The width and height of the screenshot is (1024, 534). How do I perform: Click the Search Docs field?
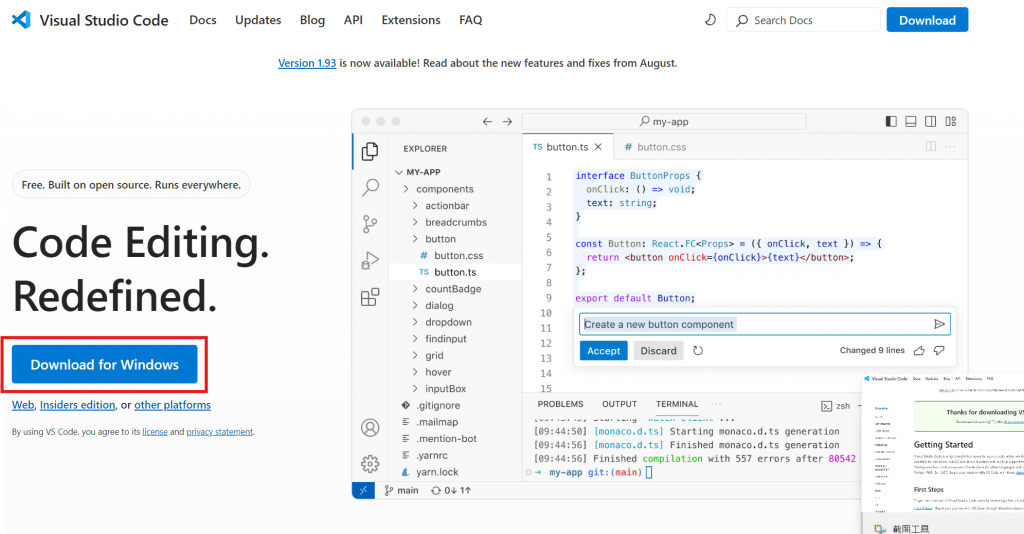point(803,20)
